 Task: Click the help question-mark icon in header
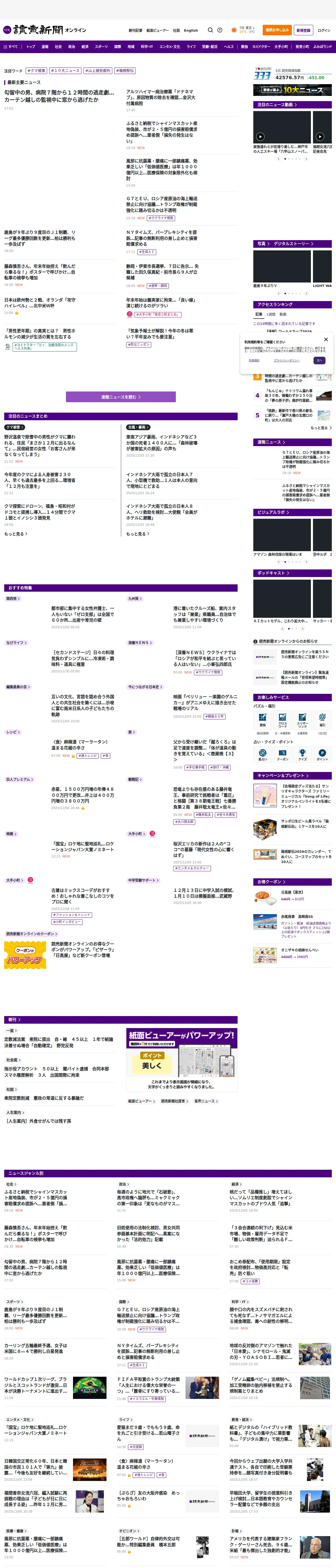[x=220, y=30]
